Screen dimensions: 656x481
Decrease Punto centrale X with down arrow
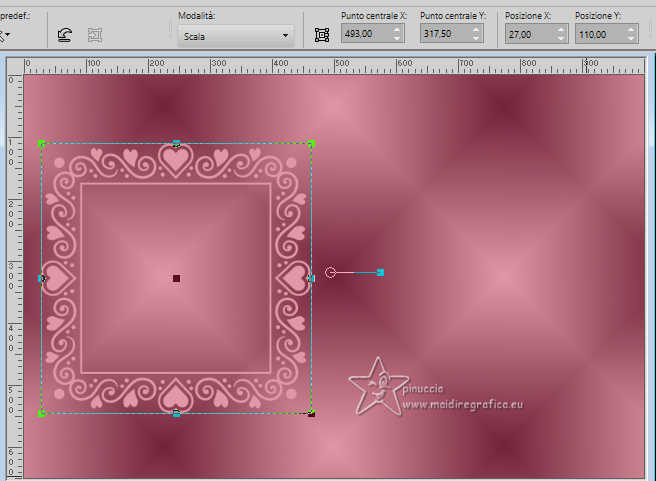[397, 38]
